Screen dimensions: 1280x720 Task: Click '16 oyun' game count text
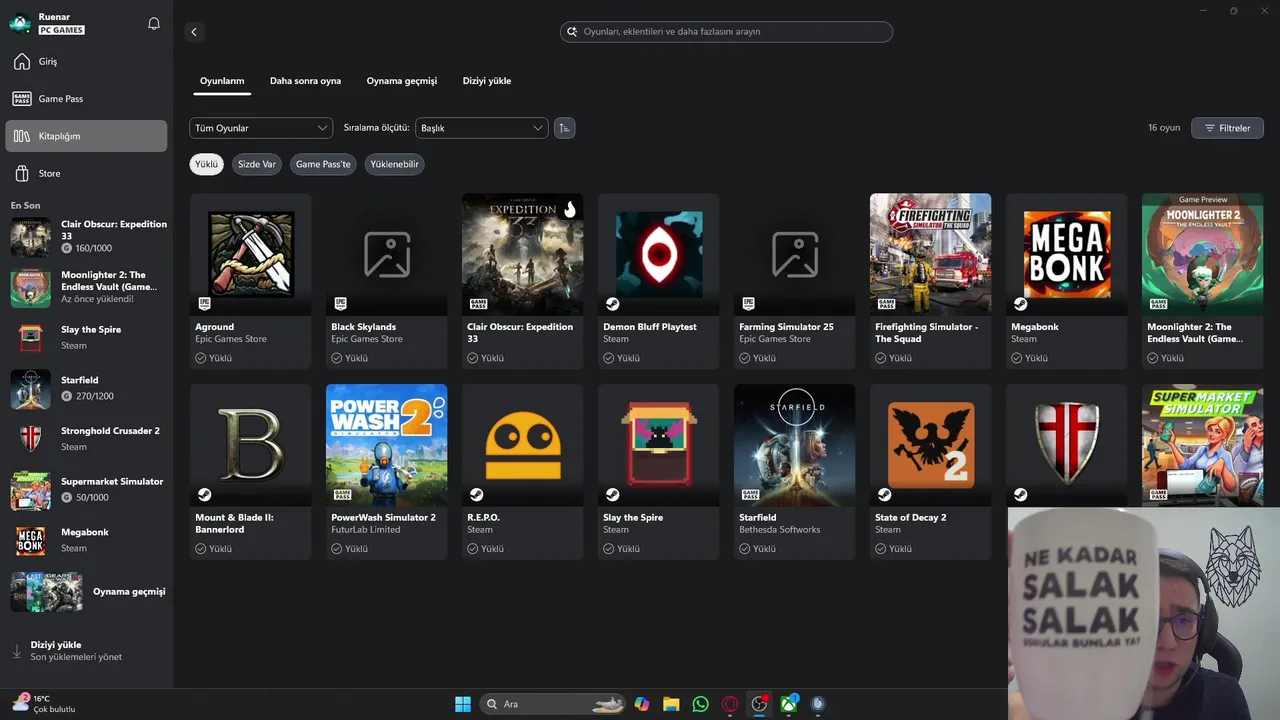point(1164,128)
